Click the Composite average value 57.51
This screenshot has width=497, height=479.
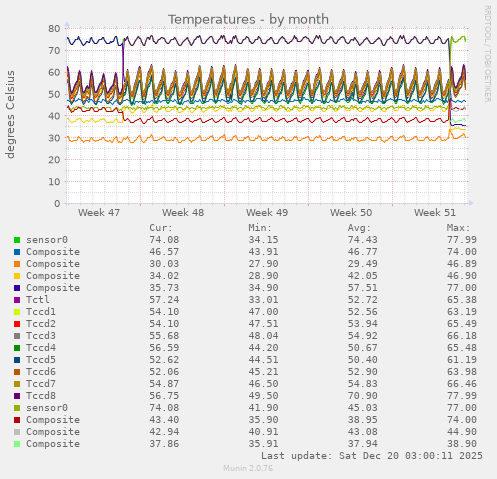coord(363,288)
